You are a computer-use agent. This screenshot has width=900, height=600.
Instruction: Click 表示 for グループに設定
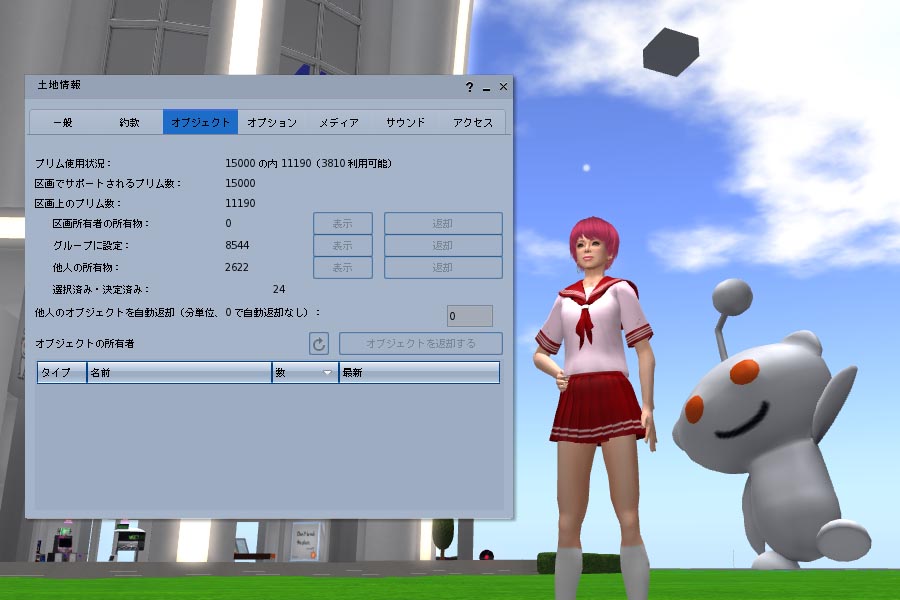tap(343, 246)
